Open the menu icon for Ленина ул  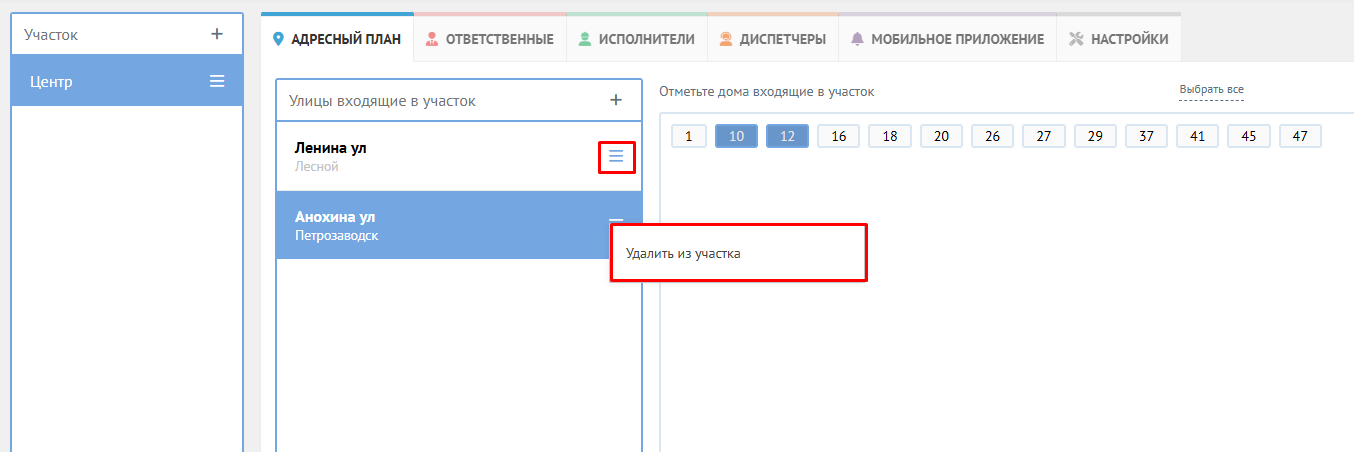[616, 157]
